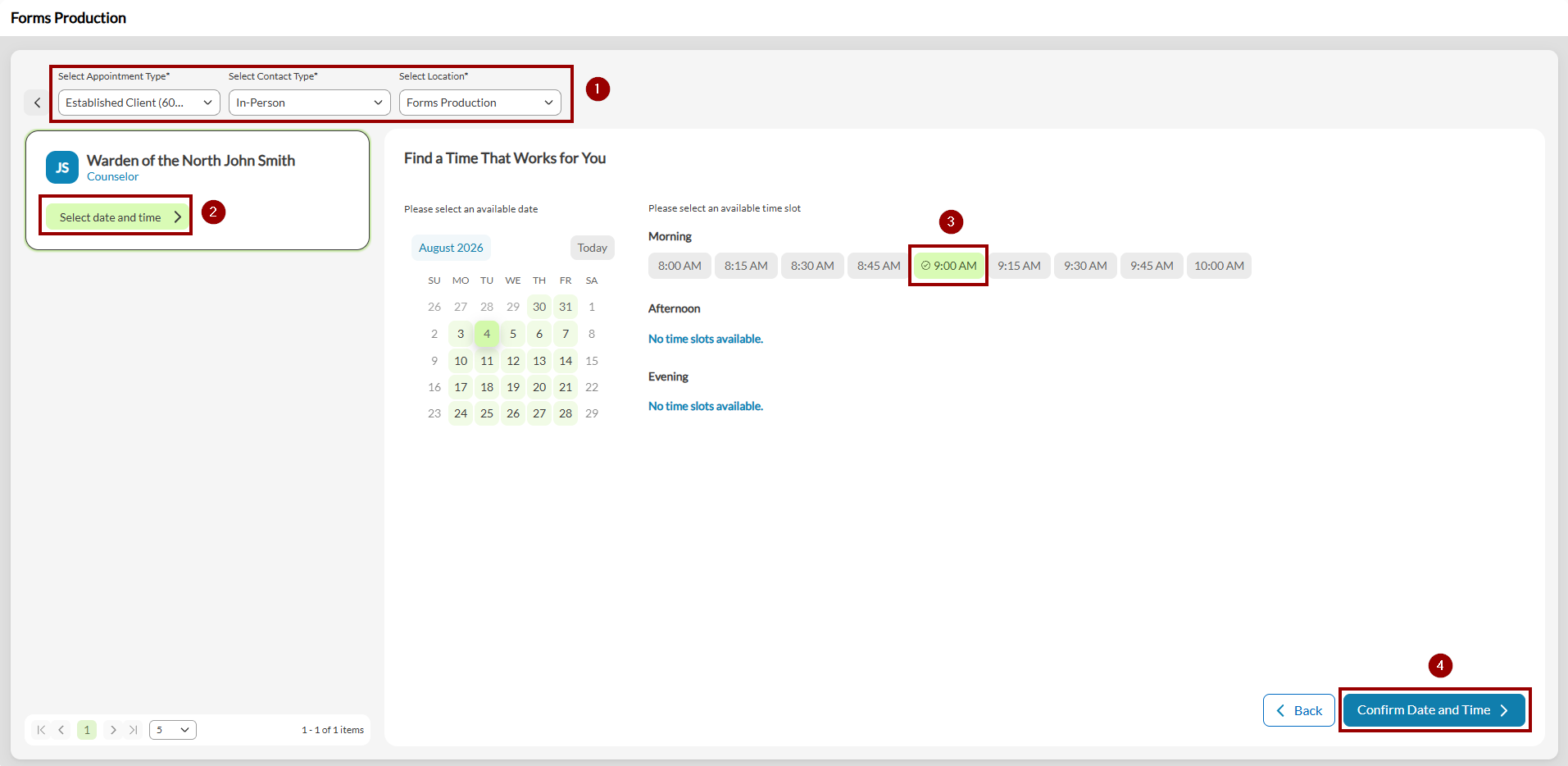Choose the 8:30 AM time slot

812,266
